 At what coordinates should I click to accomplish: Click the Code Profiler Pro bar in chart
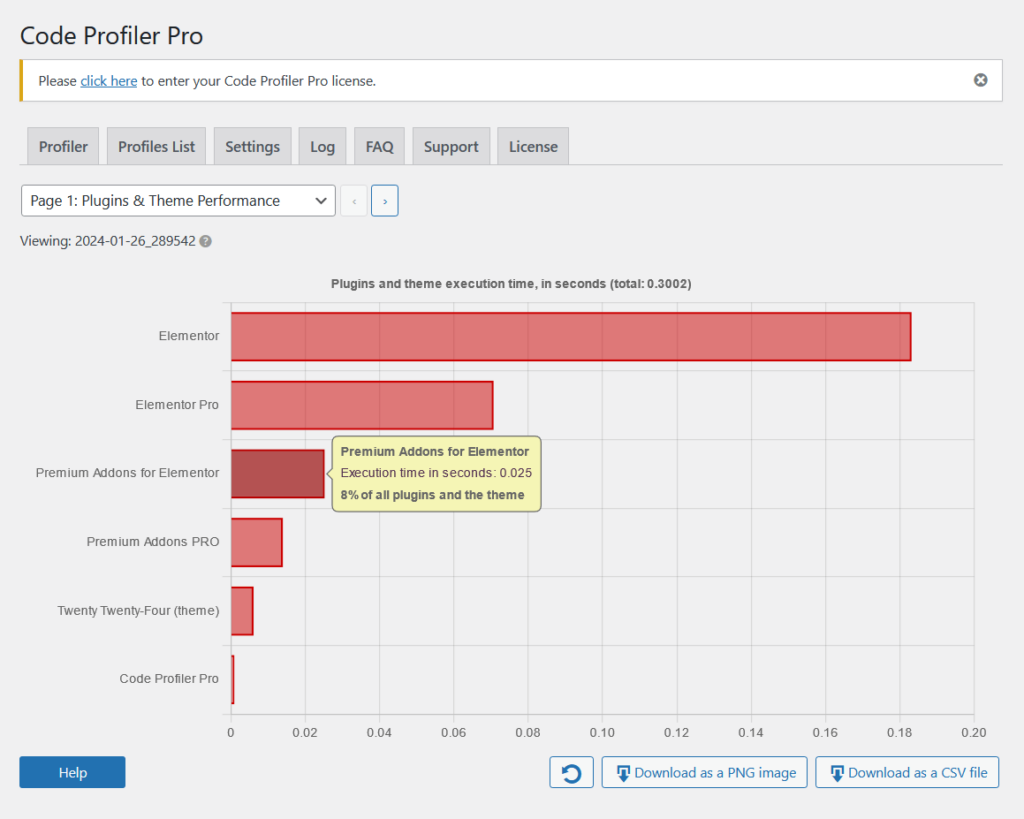pyautogui.click(x=232, y=679)
